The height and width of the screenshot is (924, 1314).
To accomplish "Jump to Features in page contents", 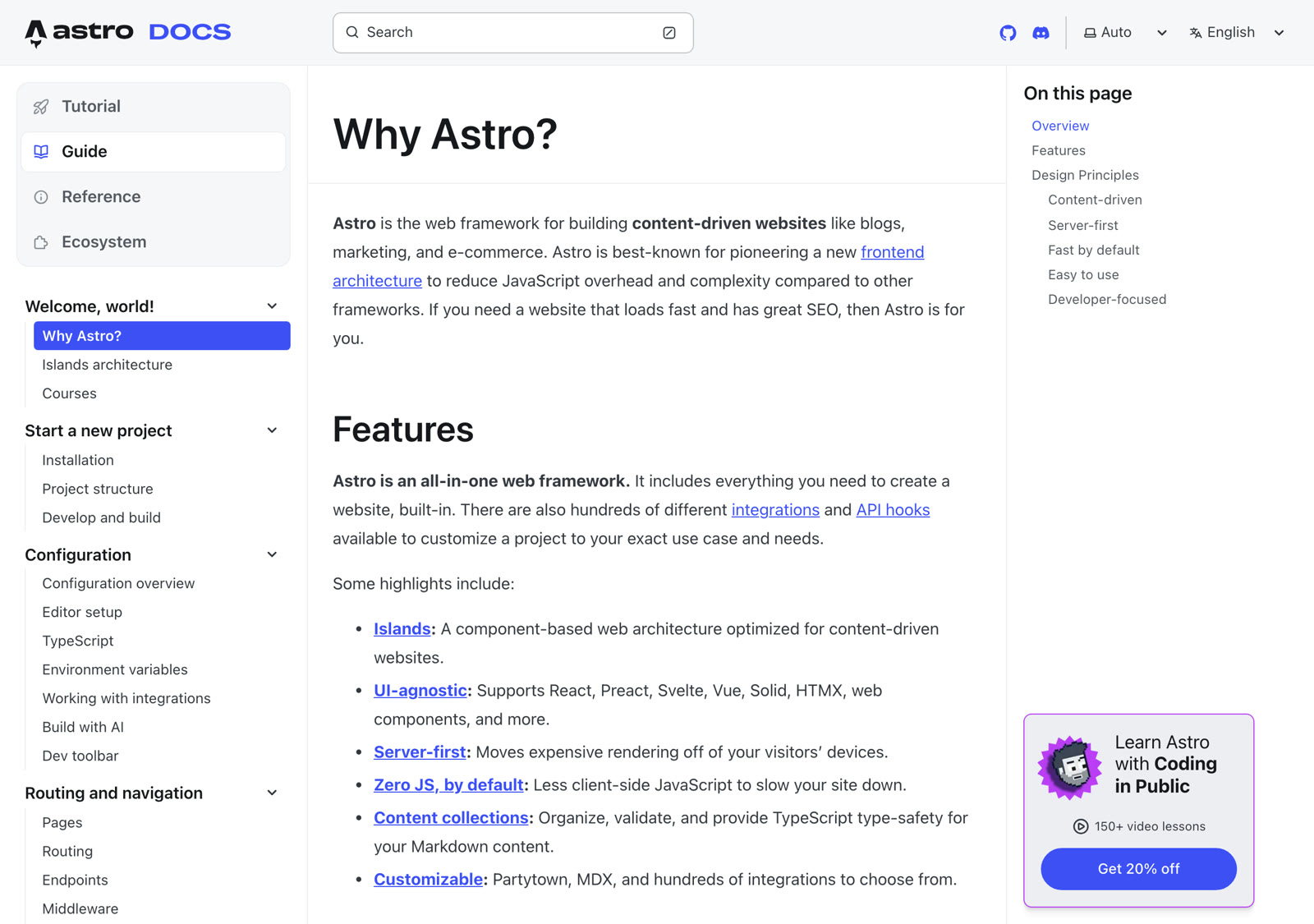I will [x=1059, y=150].
